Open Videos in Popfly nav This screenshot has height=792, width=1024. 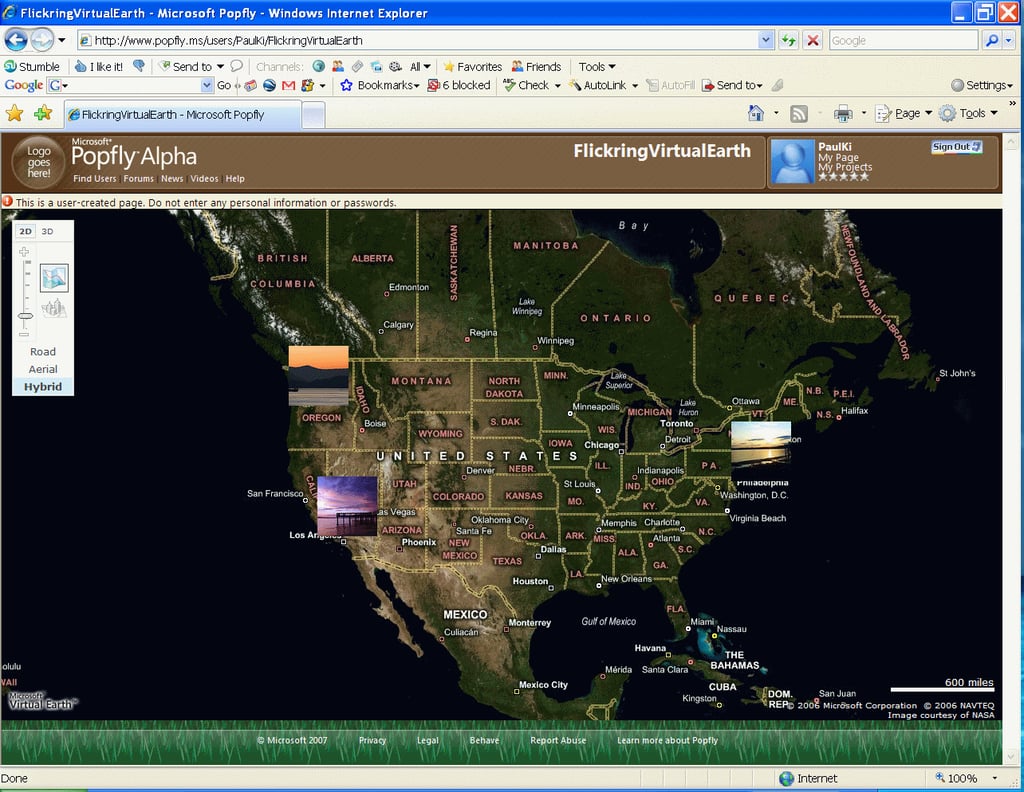click(x=204, y=178)
